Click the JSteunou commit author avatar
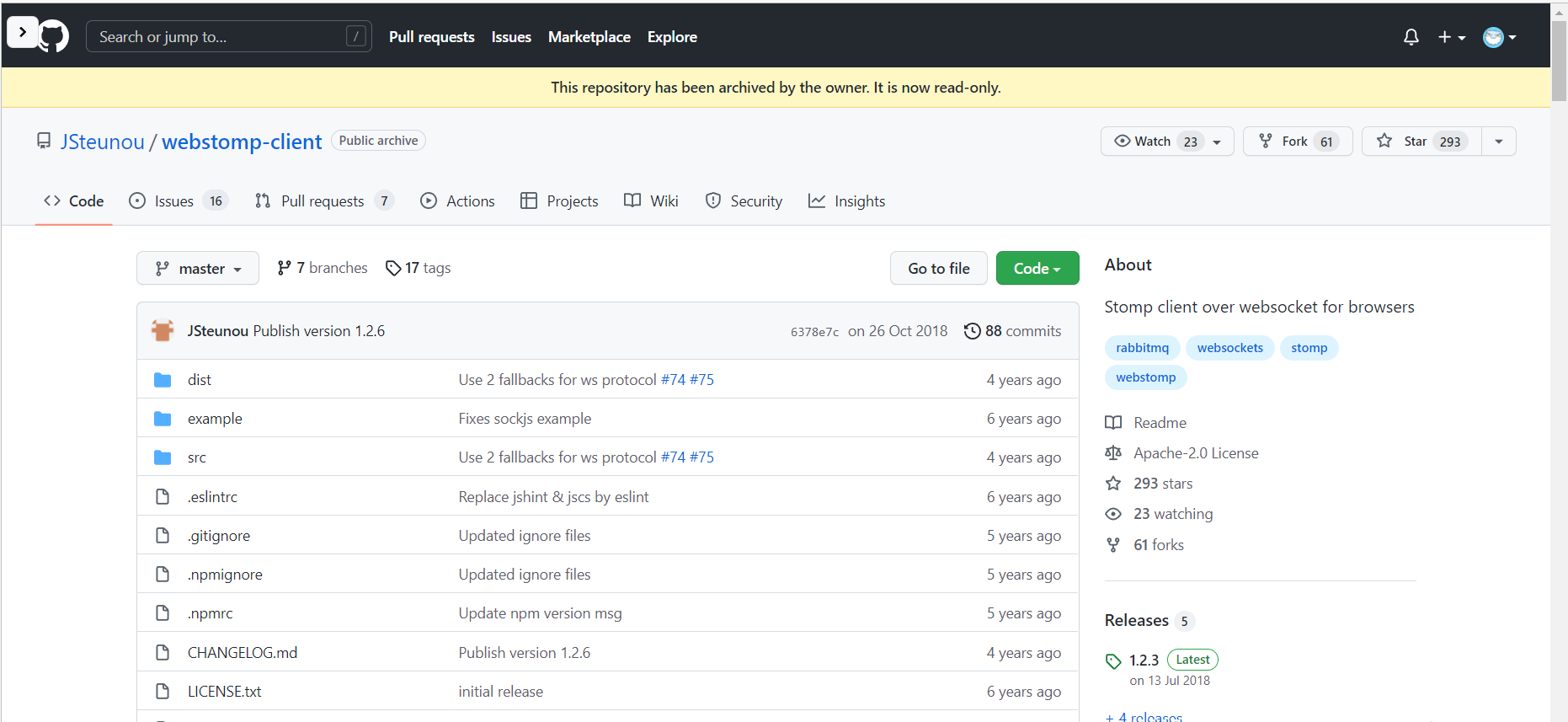 (x=163, y=331)
